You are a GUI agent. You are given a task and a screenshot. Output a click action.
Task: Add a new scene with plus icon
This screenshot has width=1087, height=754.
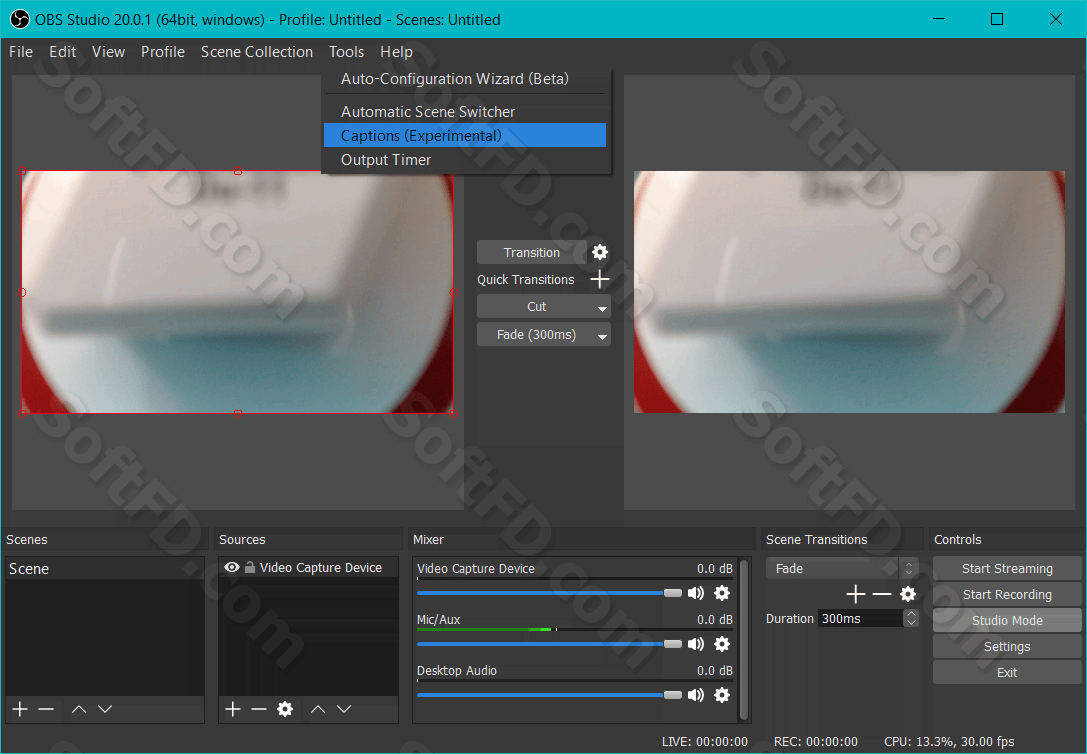point(20,709)
